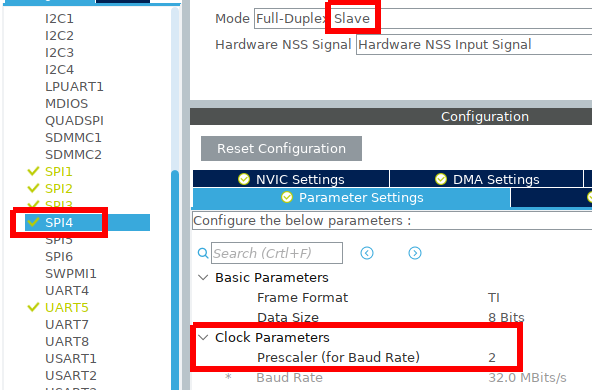Select SPI6 peripheral

[x=59, y=256]
